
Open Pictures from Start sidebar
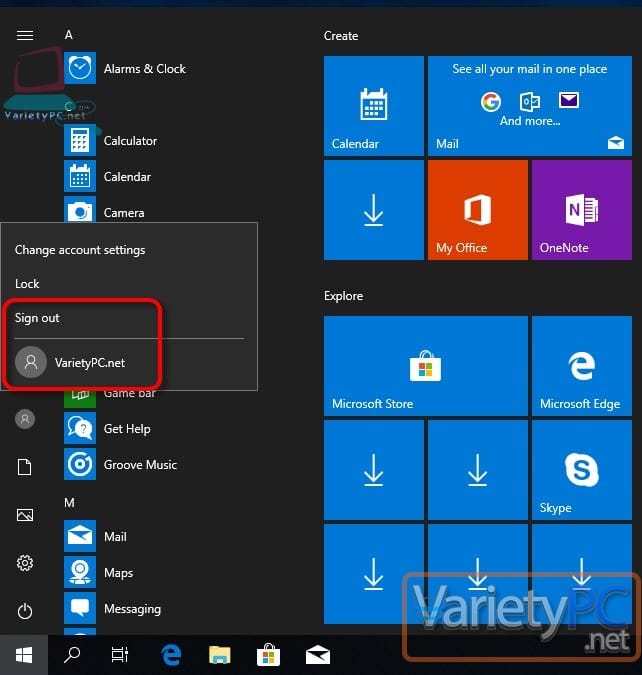point(25,515)
